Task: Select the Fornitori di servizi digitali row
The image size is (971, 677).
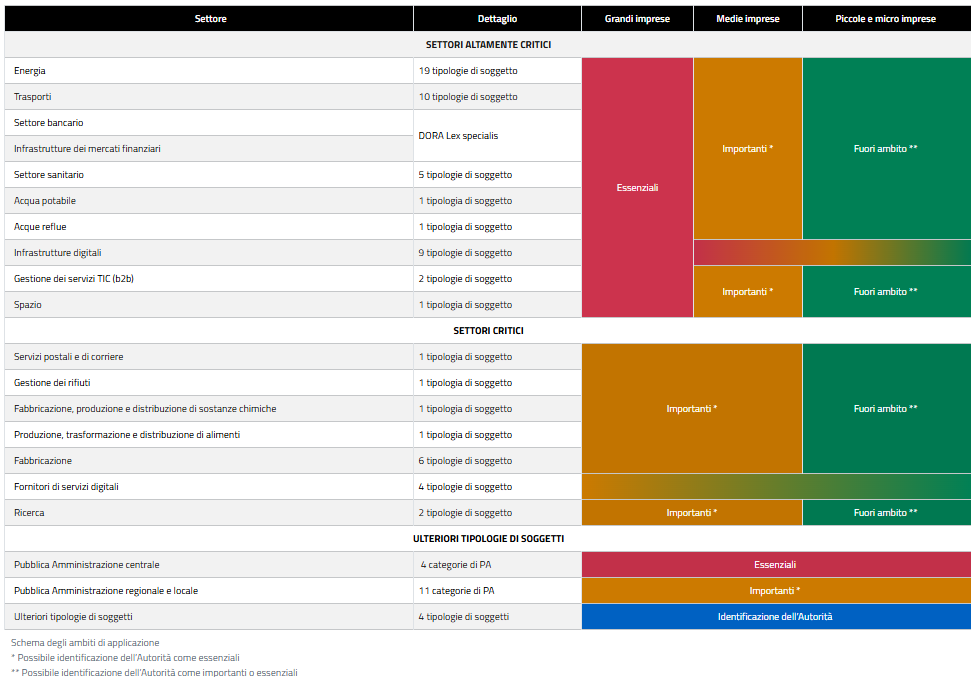Action: [66, 487]
